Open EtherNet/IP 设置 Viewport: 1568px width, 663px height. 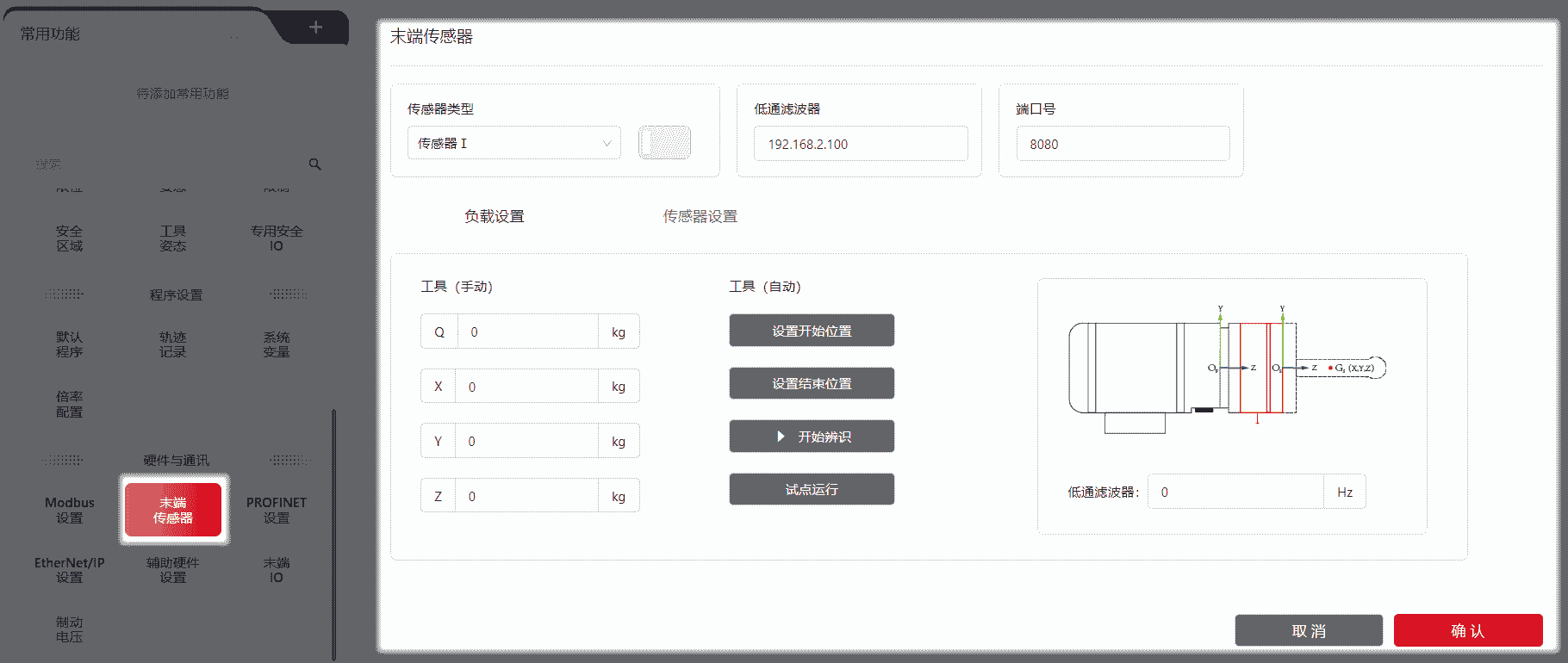(x=70, y=570)
